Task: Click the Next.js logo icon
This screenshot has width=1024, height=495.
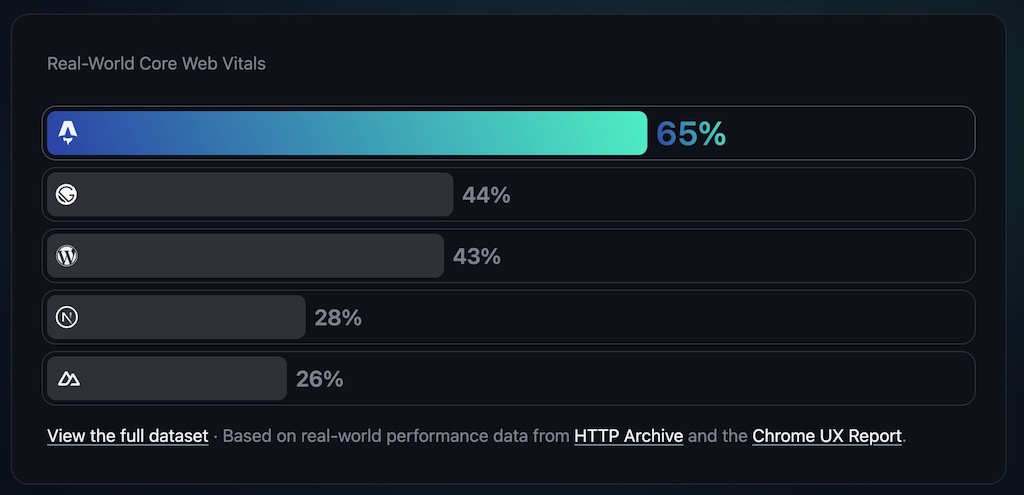Action: 67,318
